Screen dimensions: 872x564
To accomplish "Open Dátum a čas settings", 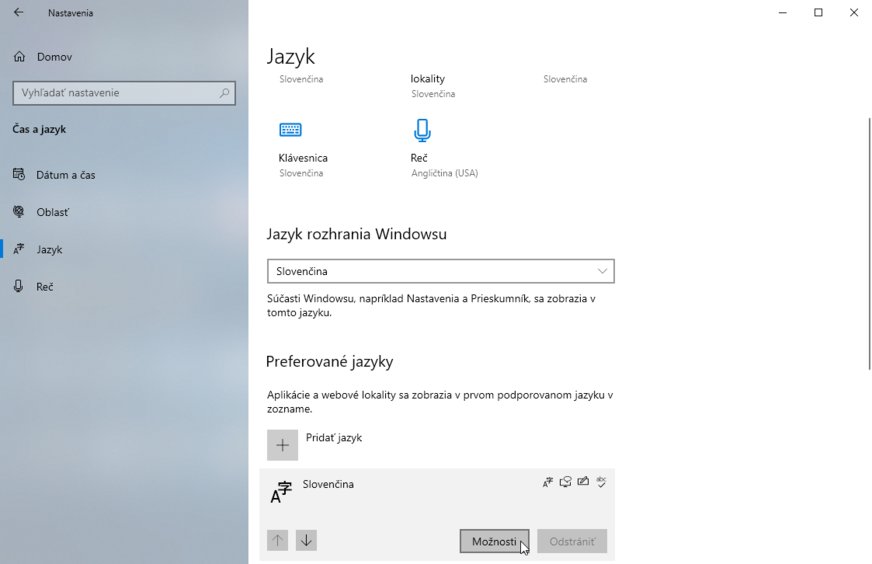I will pos(65,175).
